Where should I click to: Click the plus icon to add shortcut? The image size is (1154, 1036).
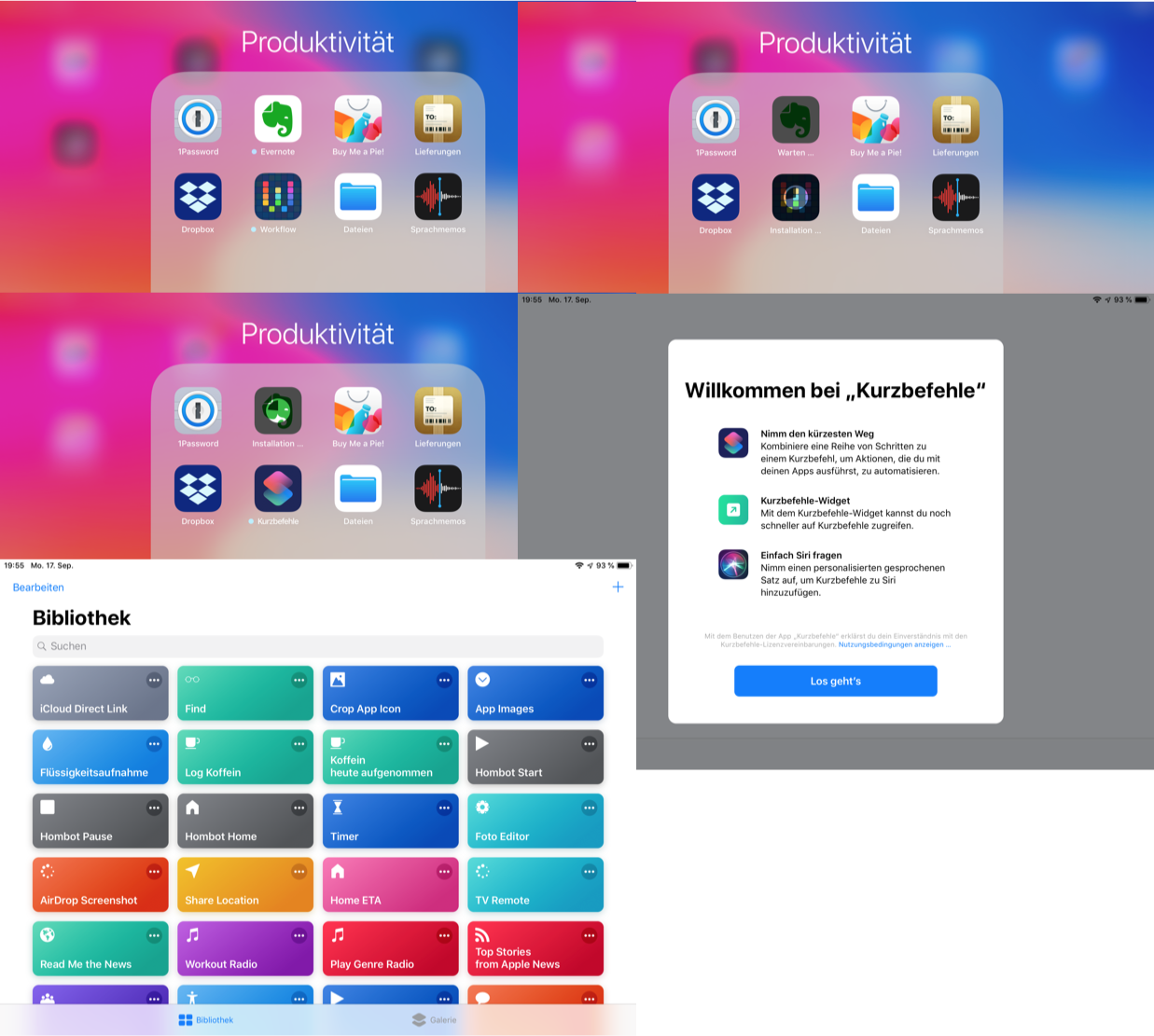[618, 587]
